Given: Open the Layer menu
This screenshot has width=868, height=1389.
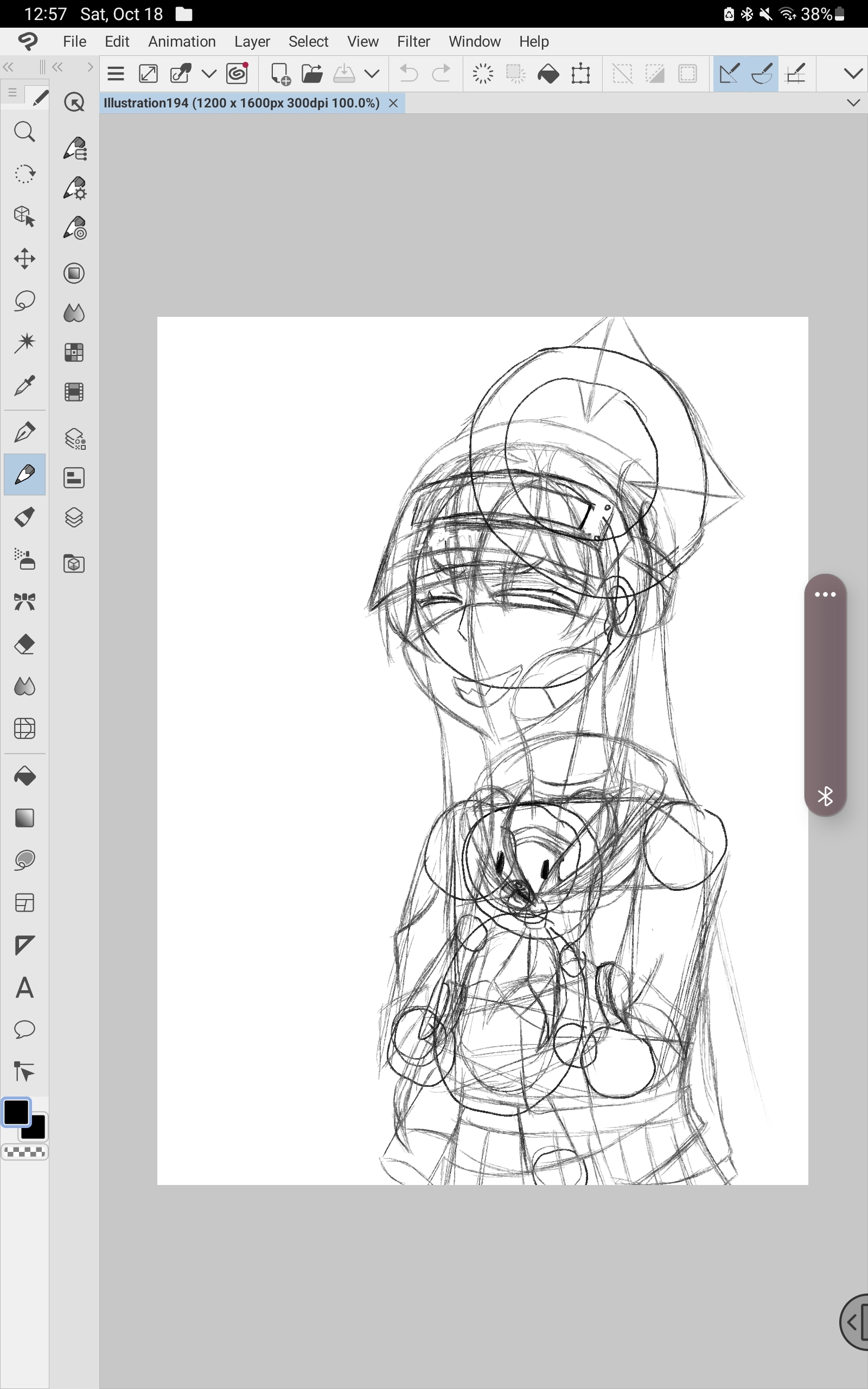Looking at the screenshot, I should tap(252, 41).
